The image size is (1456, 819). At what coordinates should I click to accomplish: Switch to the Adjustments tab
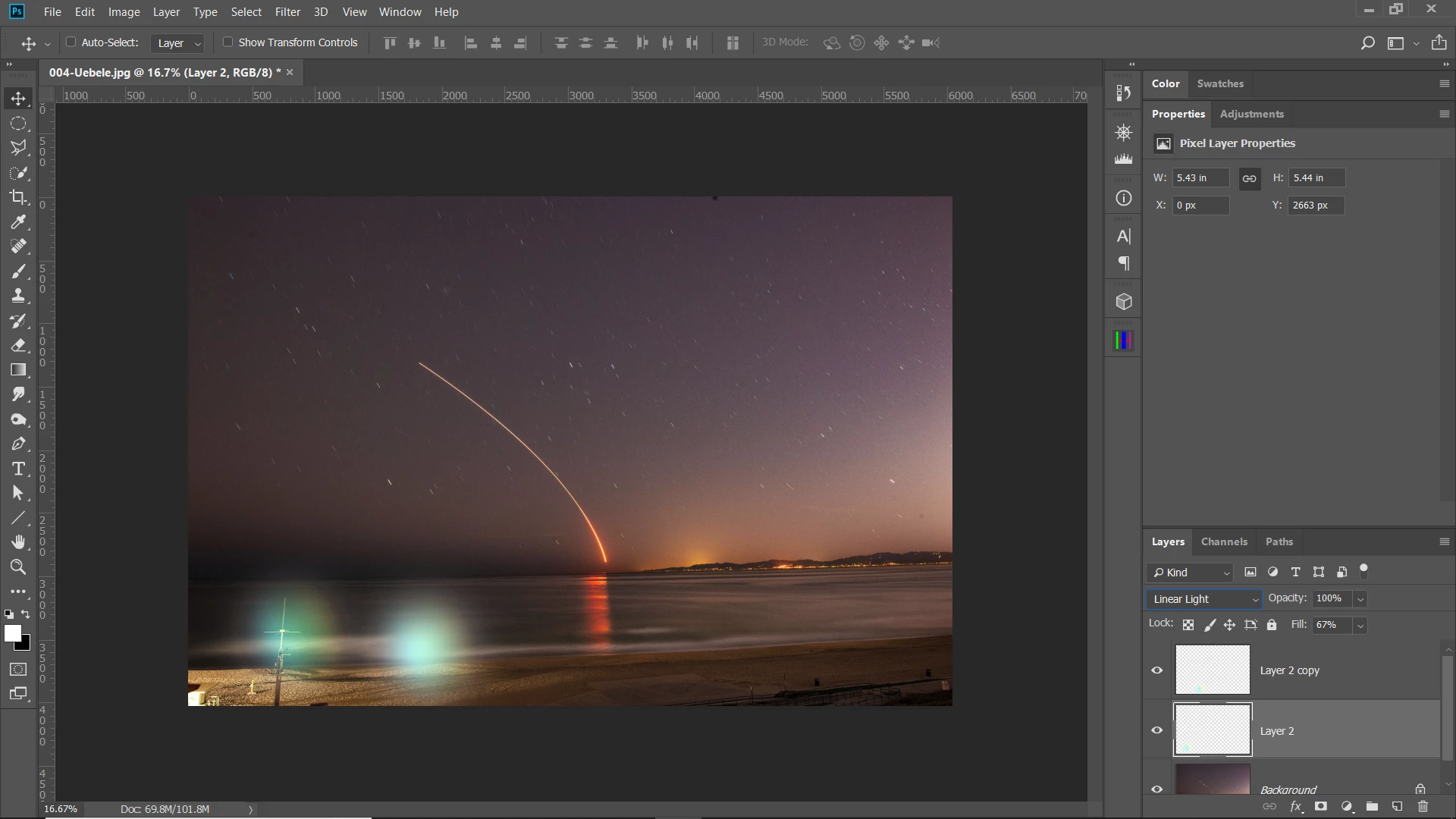pos(1251,114)
